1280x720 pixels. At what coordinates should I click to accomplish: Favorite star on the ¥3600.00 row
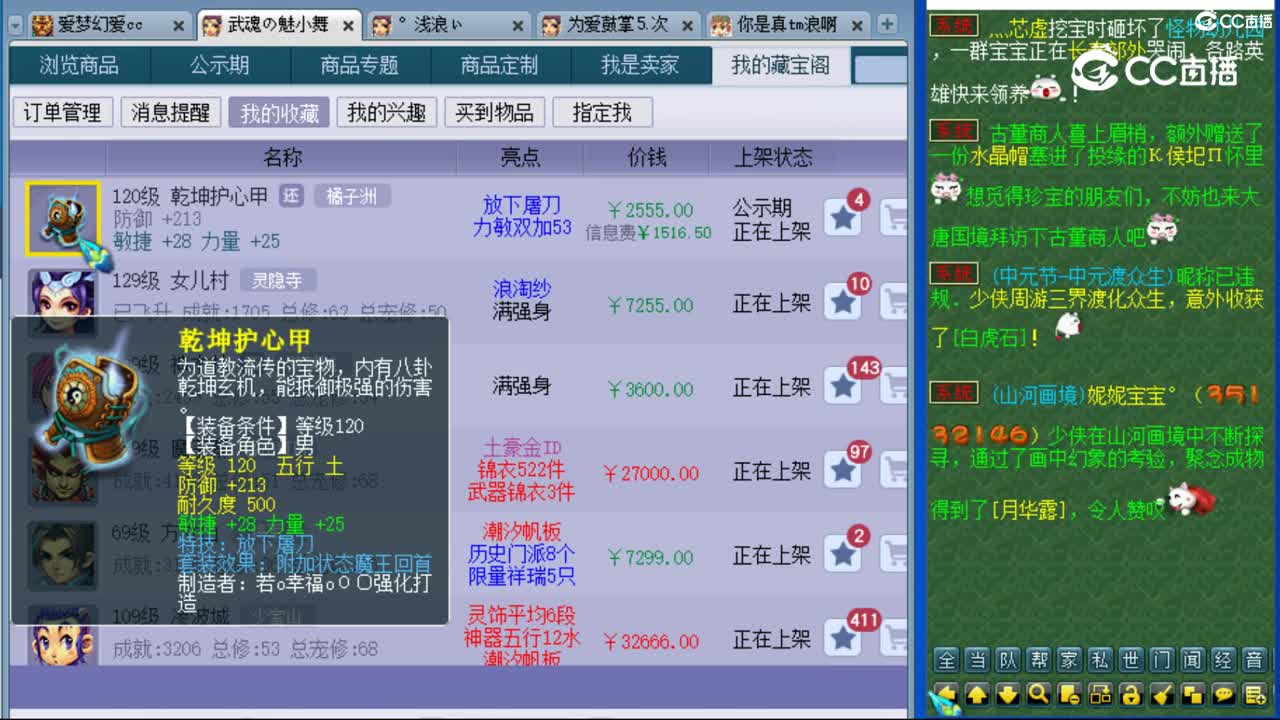click(843, 386)
